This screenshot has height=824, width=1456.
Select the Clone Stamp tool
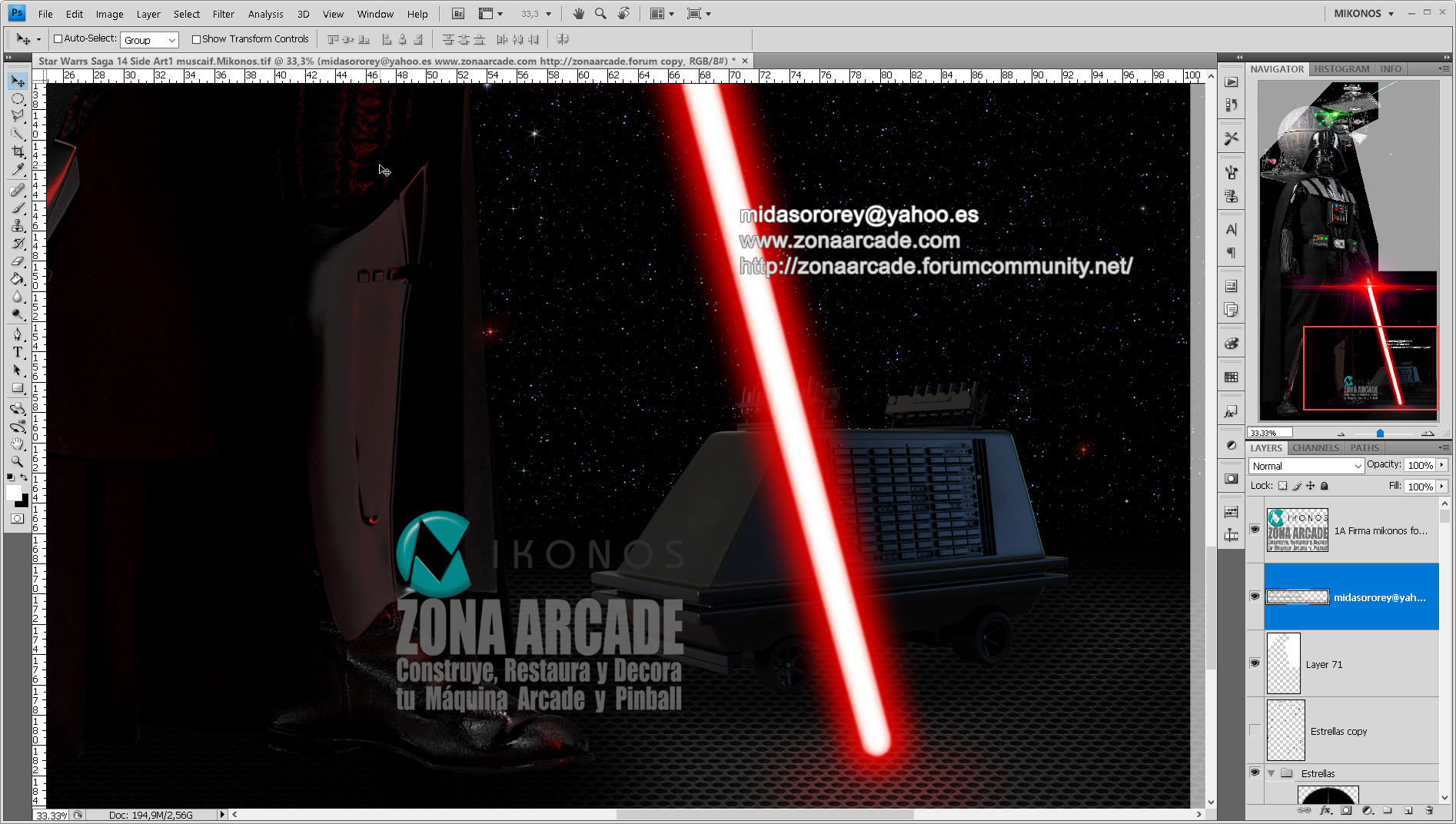(x=18, y=225)
